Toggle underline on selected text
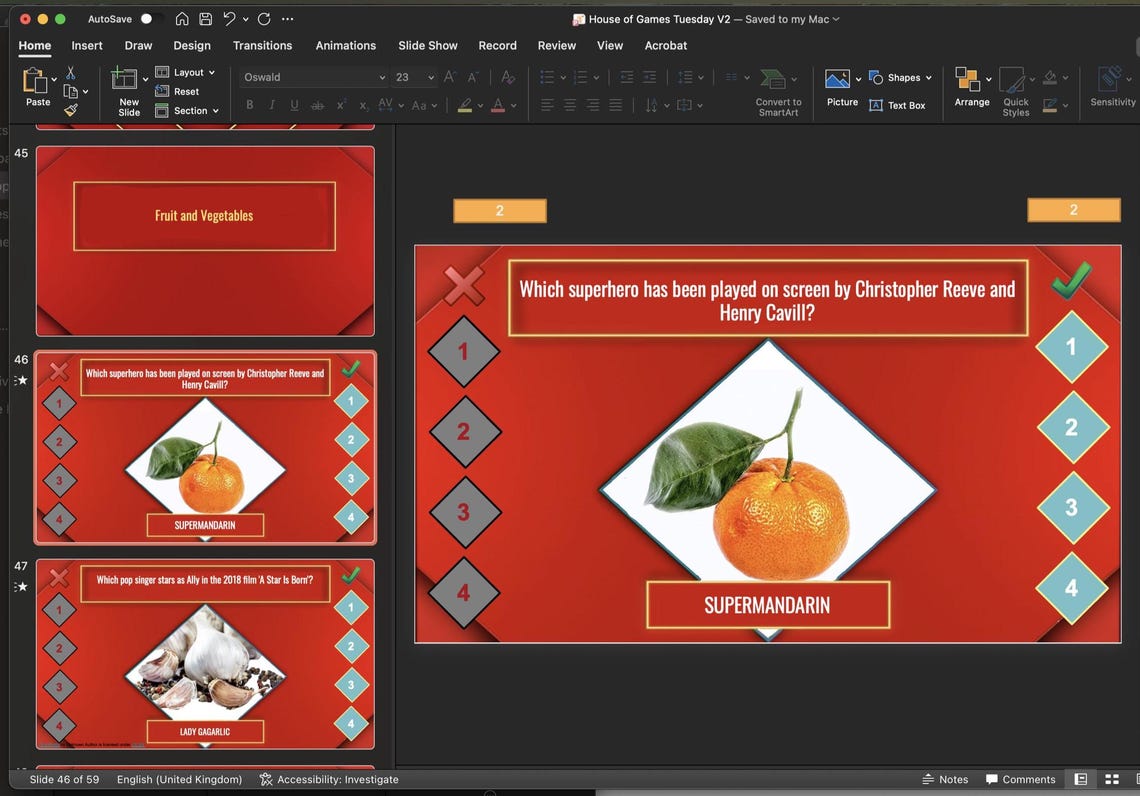The width and height of the screenshot is (1140, 796). coord(294,104)
